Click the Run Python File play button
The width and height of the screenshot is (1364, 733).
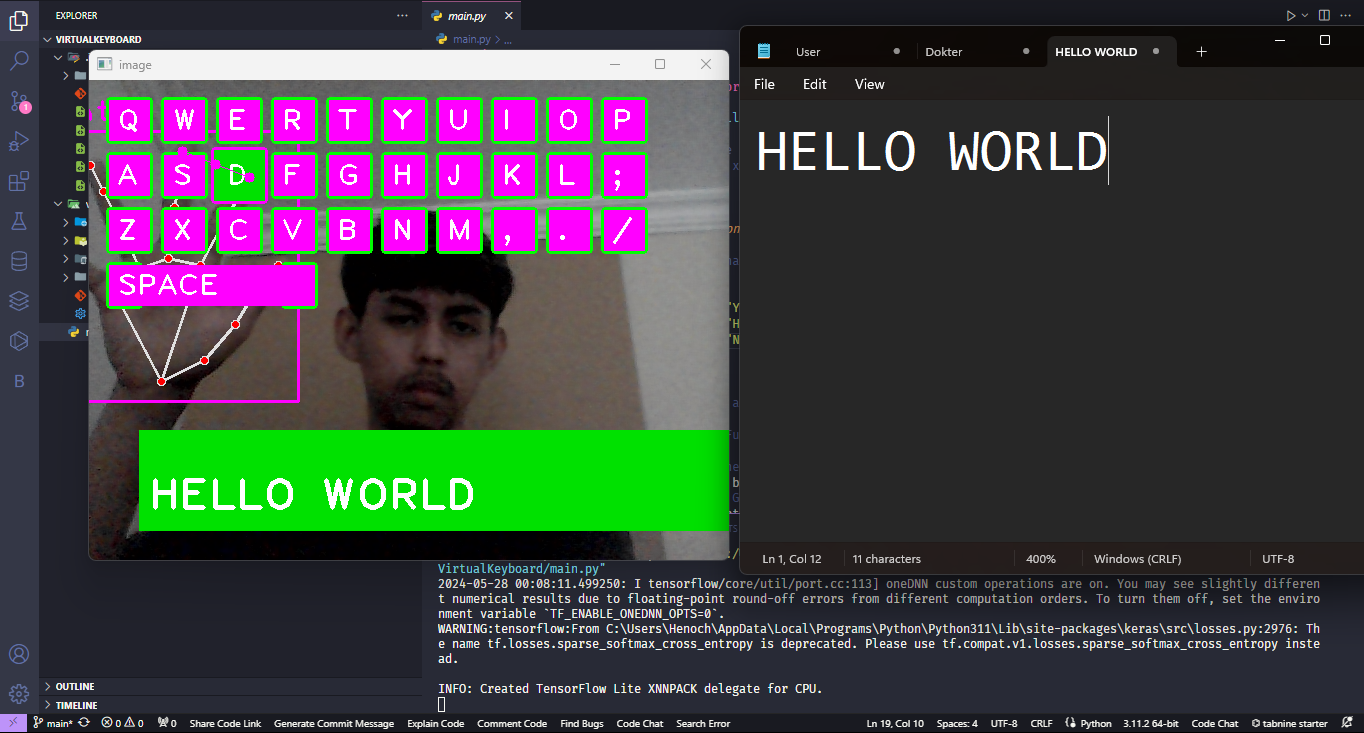pyautogui.click(x=1290, y=16)
